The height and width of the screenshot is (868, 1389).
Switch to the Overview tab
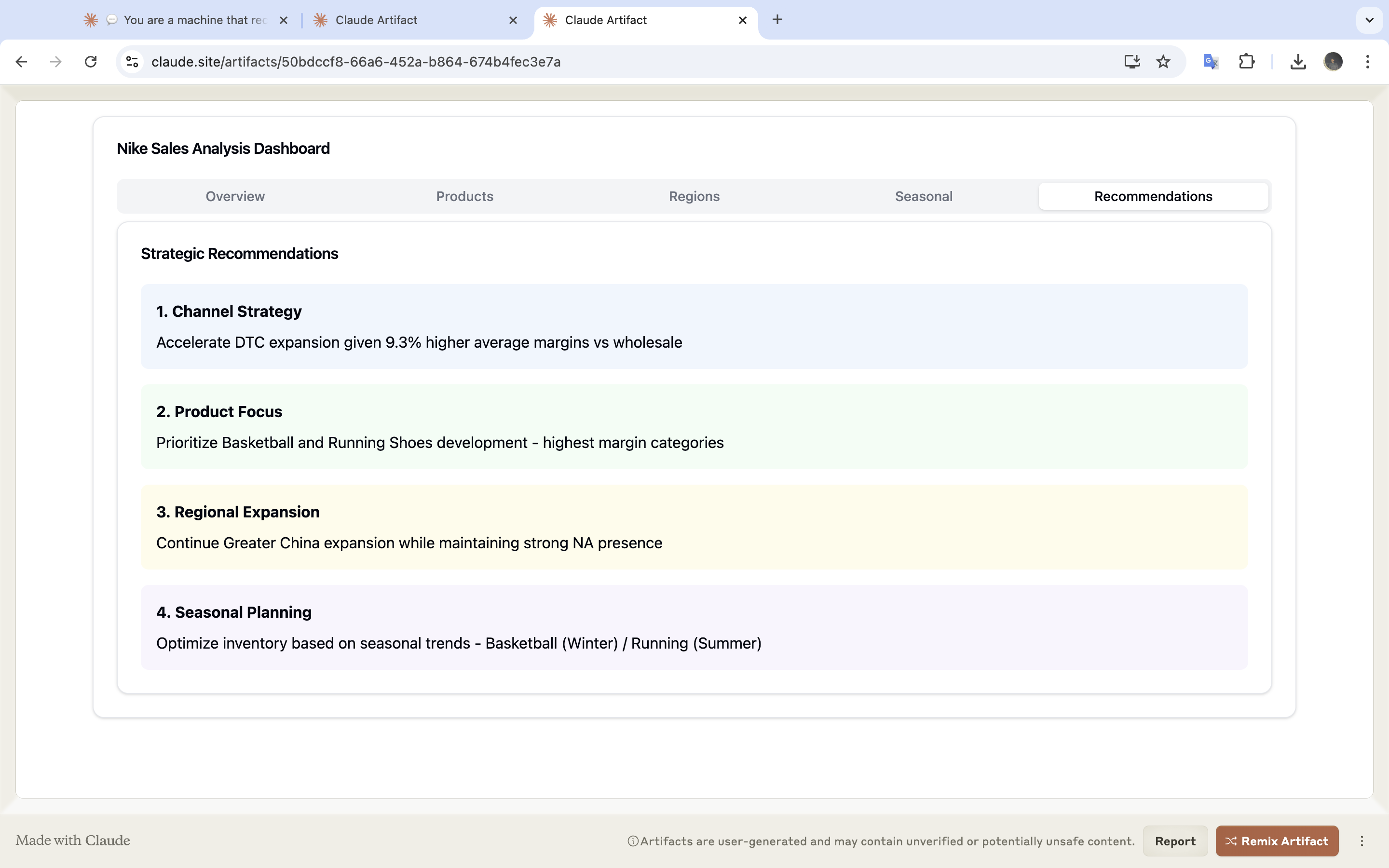tap(235, 196)
